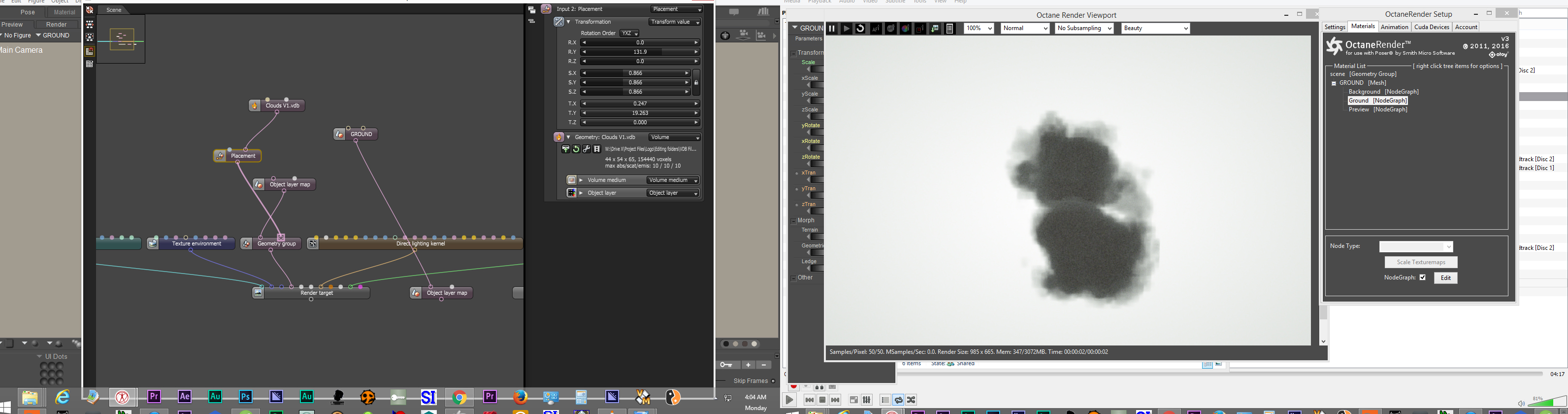Click the Geometry Clouds V1.vdb flame icon

559,137
